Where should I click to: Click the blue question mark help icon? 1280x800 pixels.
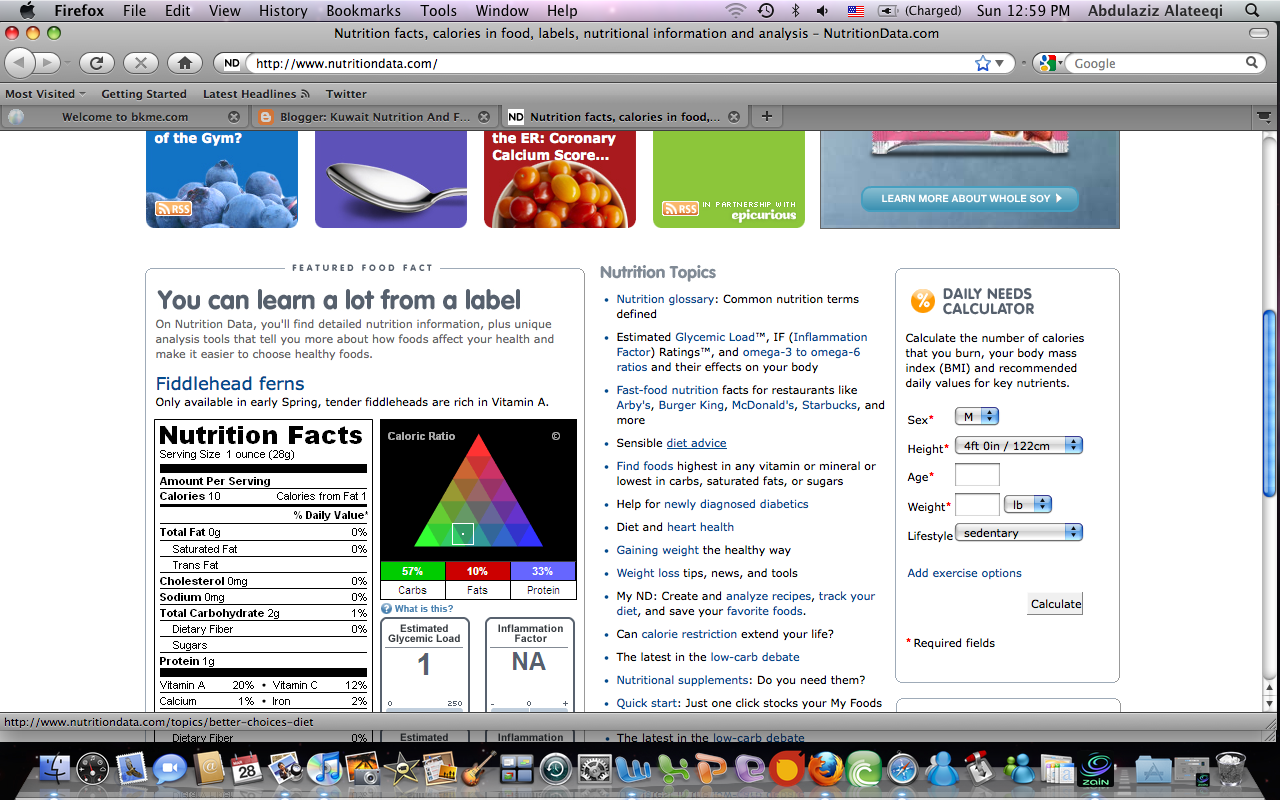point(387,609)
